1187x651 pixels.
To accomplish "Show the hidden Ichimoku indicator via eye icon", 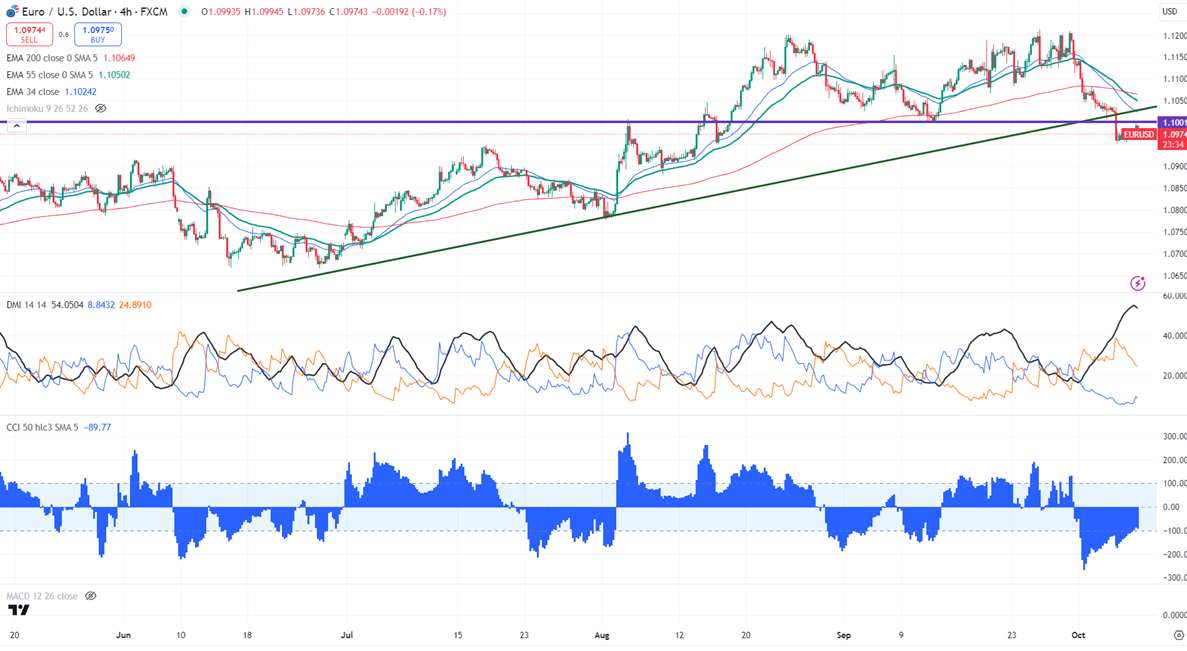I will (x=101, y=108).
